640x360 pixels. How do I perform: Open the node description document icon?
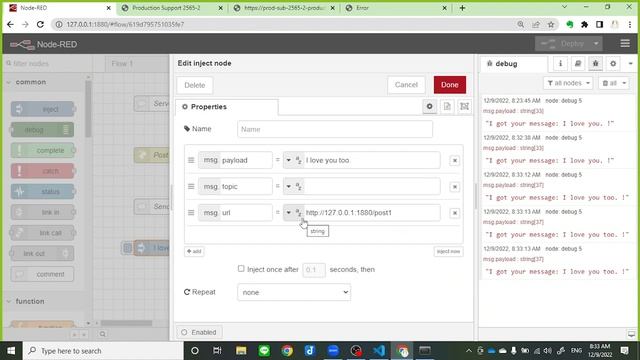(447, 107)
